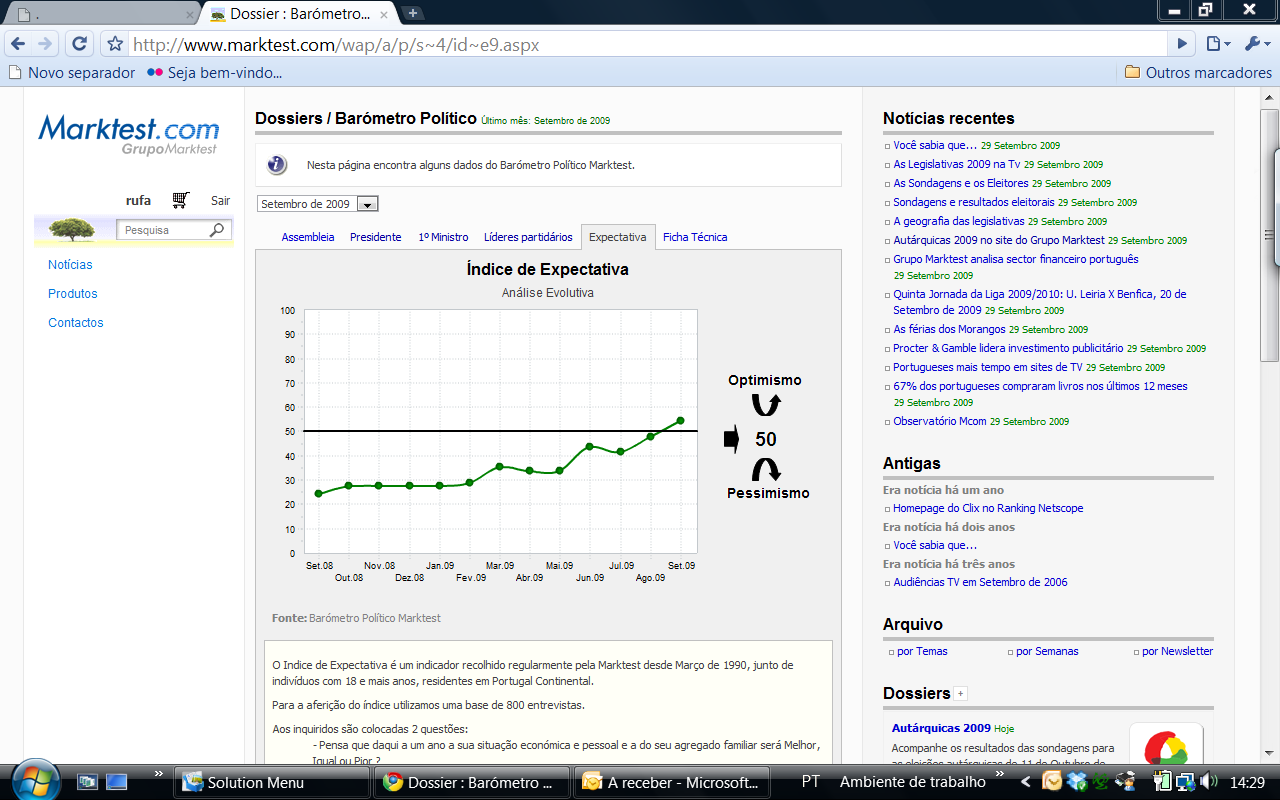
Task: Open Homepage do Clix no Ranking Netscope
Action: pyautogui.click(x=988, y=508)
